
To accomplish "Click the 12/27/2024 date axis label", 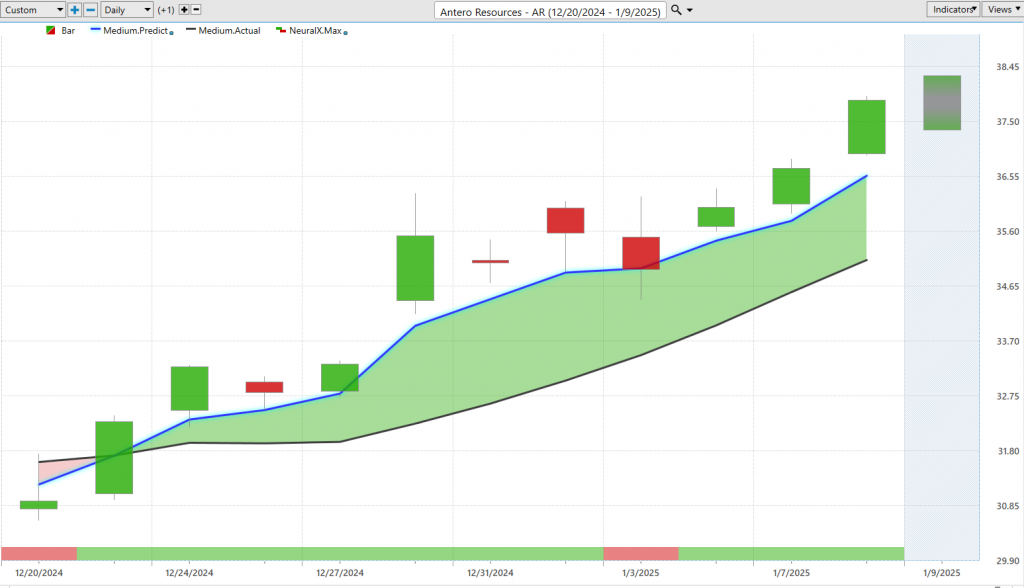I will (340, 573).
